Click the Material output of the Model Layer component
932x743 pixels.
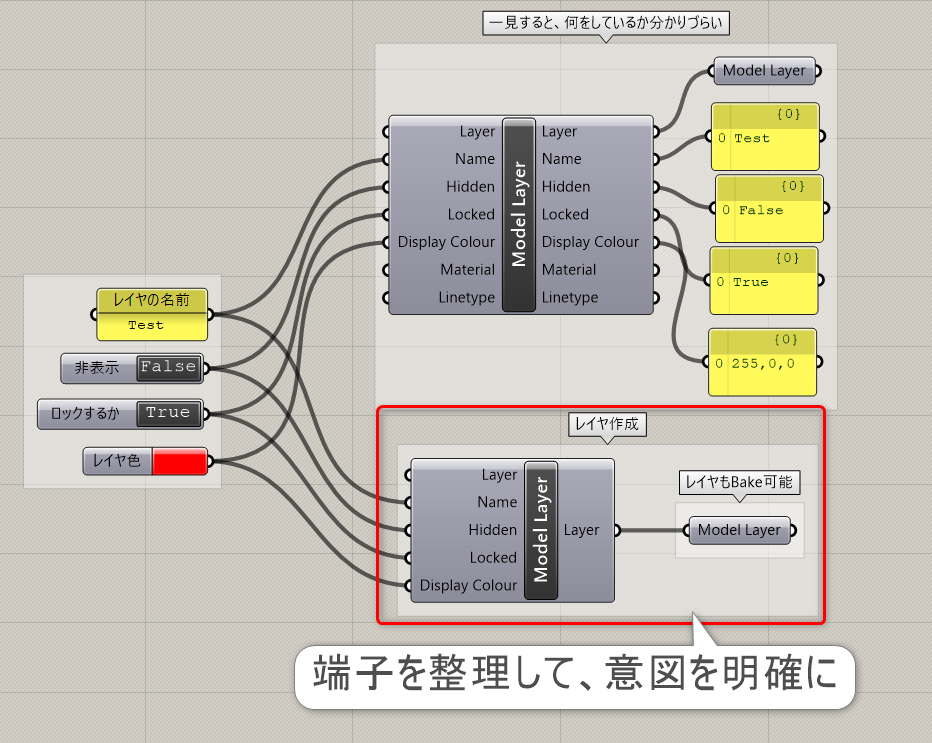click(569, 270)
